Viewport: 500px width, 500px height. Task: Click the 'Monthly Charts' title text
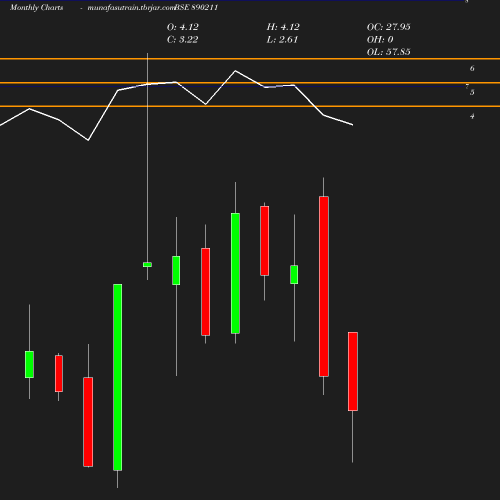tap(36, 7)
